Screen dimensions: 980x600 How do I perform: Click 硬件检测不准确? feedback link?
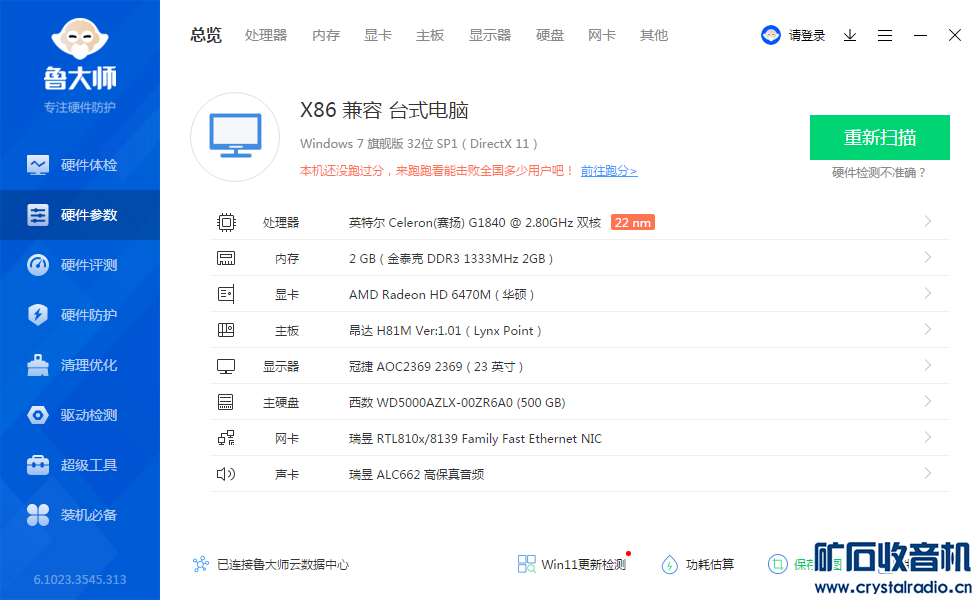click(x=879, y=172)
